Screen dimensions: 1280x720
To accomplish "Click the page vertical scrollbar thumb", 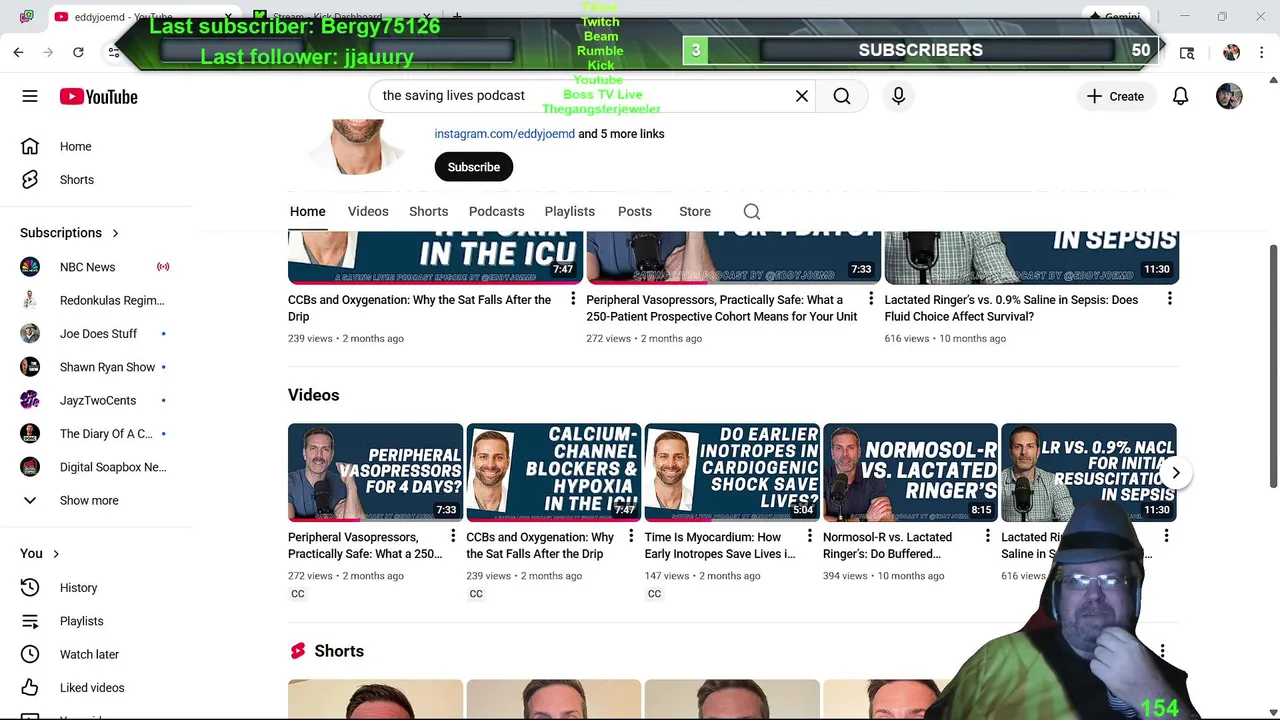I will [x=1273, y=365].
